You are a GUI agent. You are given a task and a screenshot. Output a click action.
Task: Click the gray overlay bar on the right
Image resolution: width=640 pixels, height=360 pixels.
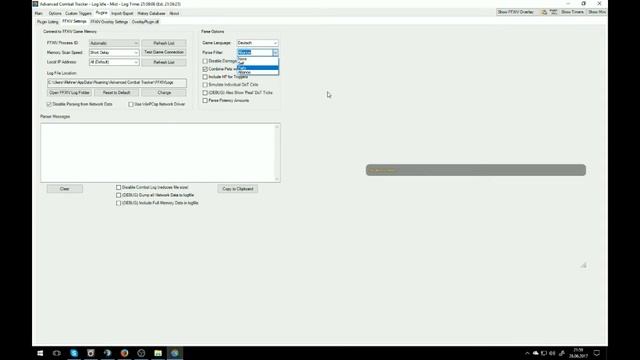[x=476, y=170]
